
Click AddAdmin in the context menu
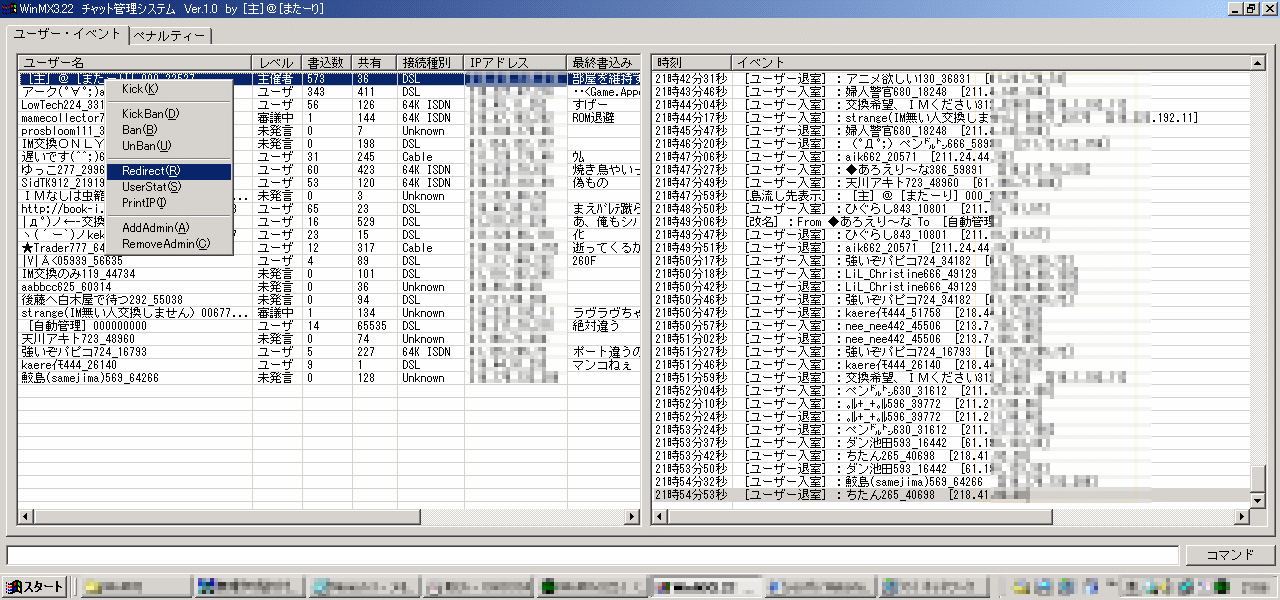click(x=155, y=228)
